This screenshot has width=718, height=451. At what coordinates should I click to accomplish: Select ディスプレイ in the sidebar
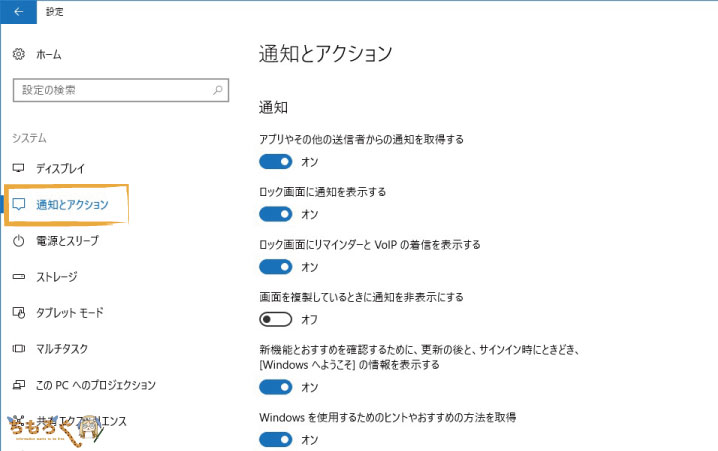click(60, 168)
